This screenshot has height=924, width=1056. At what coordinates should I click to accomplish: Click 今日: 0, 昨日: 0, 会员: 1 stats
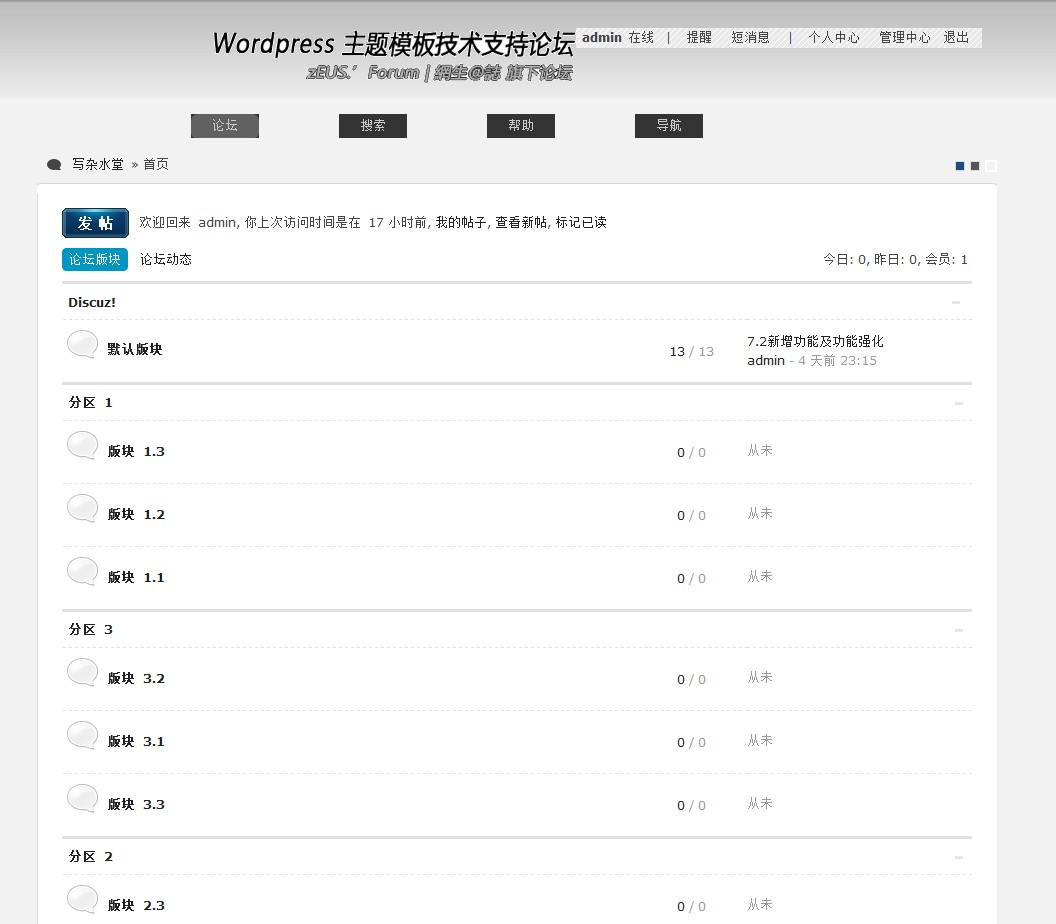point(895,259)
